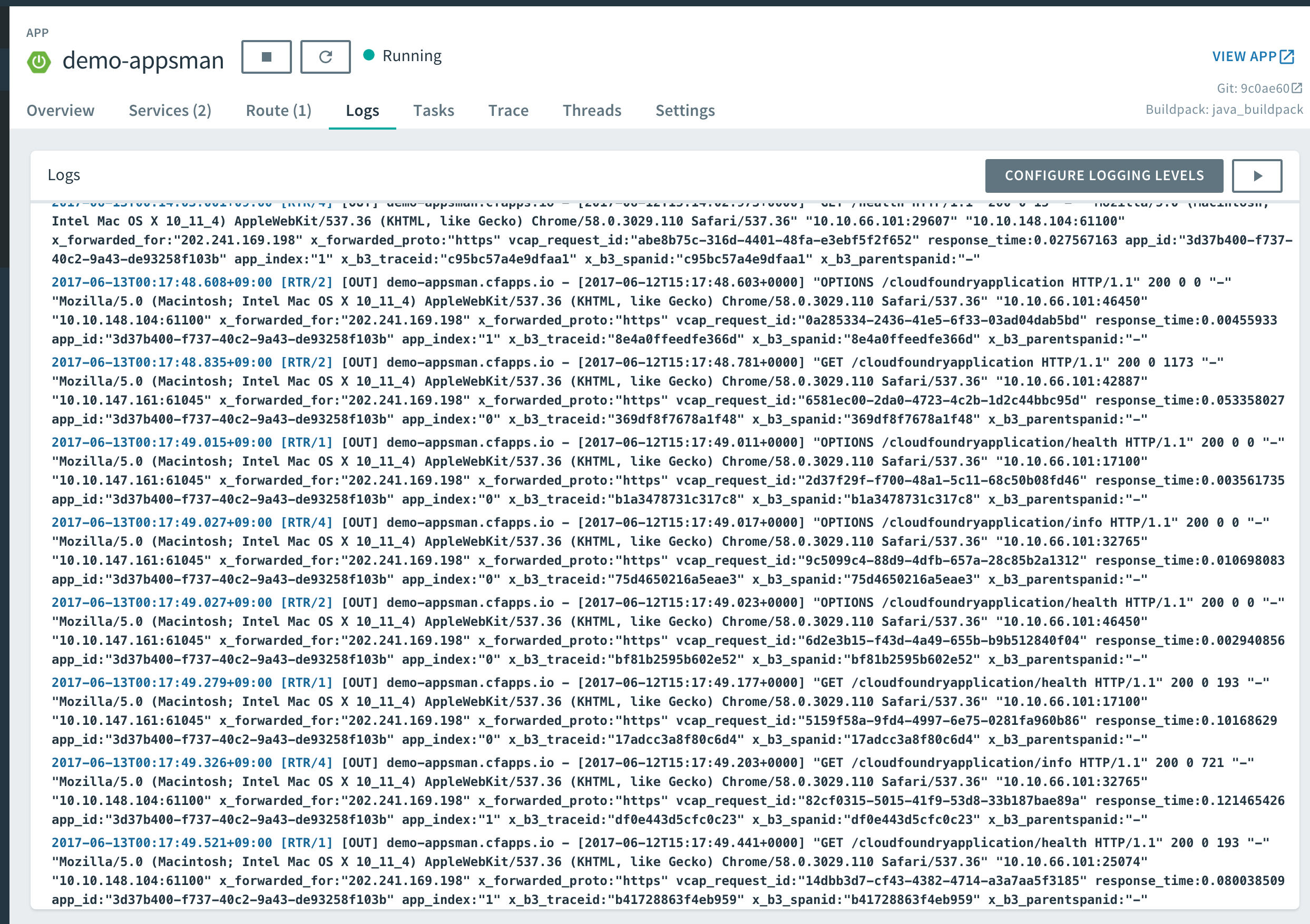Open the Overview tab
The width and height of the screenshot is (1310, 924).
point(61,110)
